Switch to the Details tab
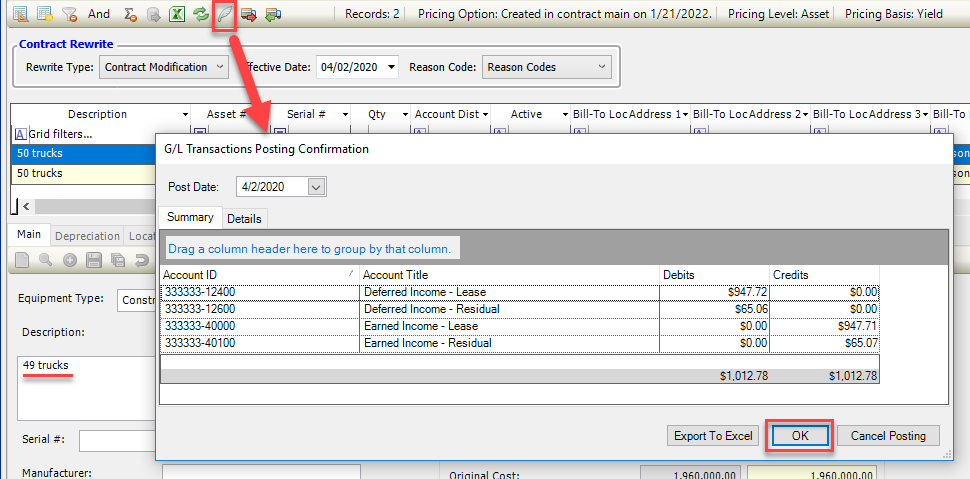The height and width of the screenshot is (479, 970). (244, 219)
